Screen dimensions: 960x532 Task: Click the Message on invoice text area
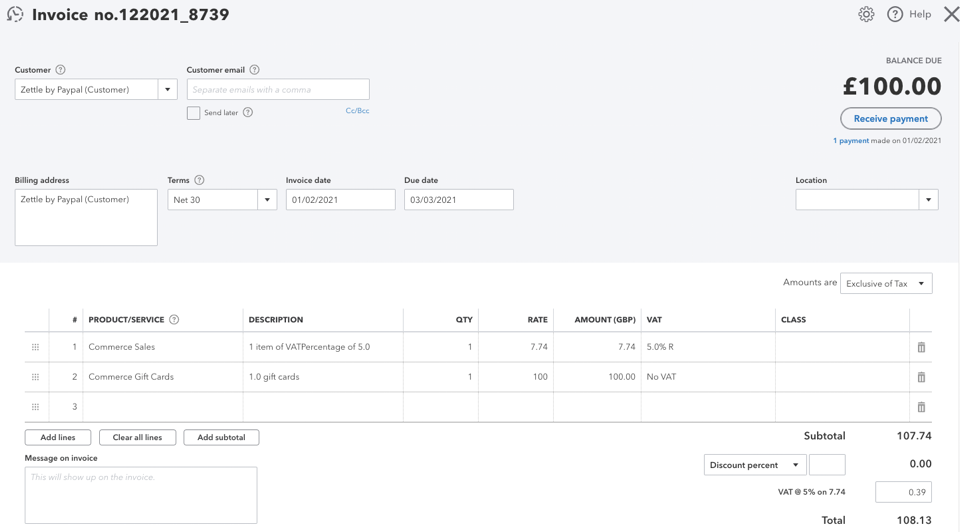point(141,495)
